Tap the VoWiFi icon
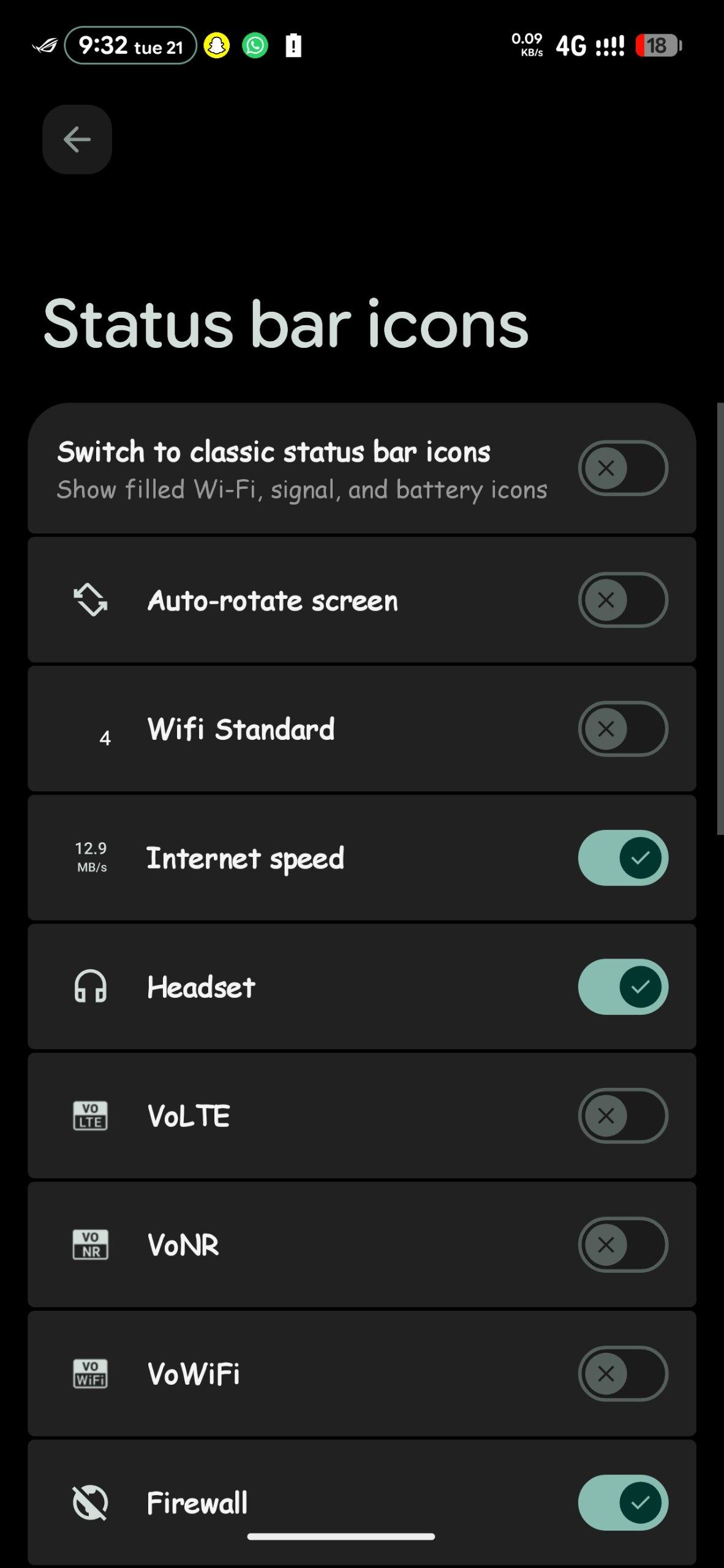The width and height of the screenshot is (724, 1568). (x=91, y=1373)
